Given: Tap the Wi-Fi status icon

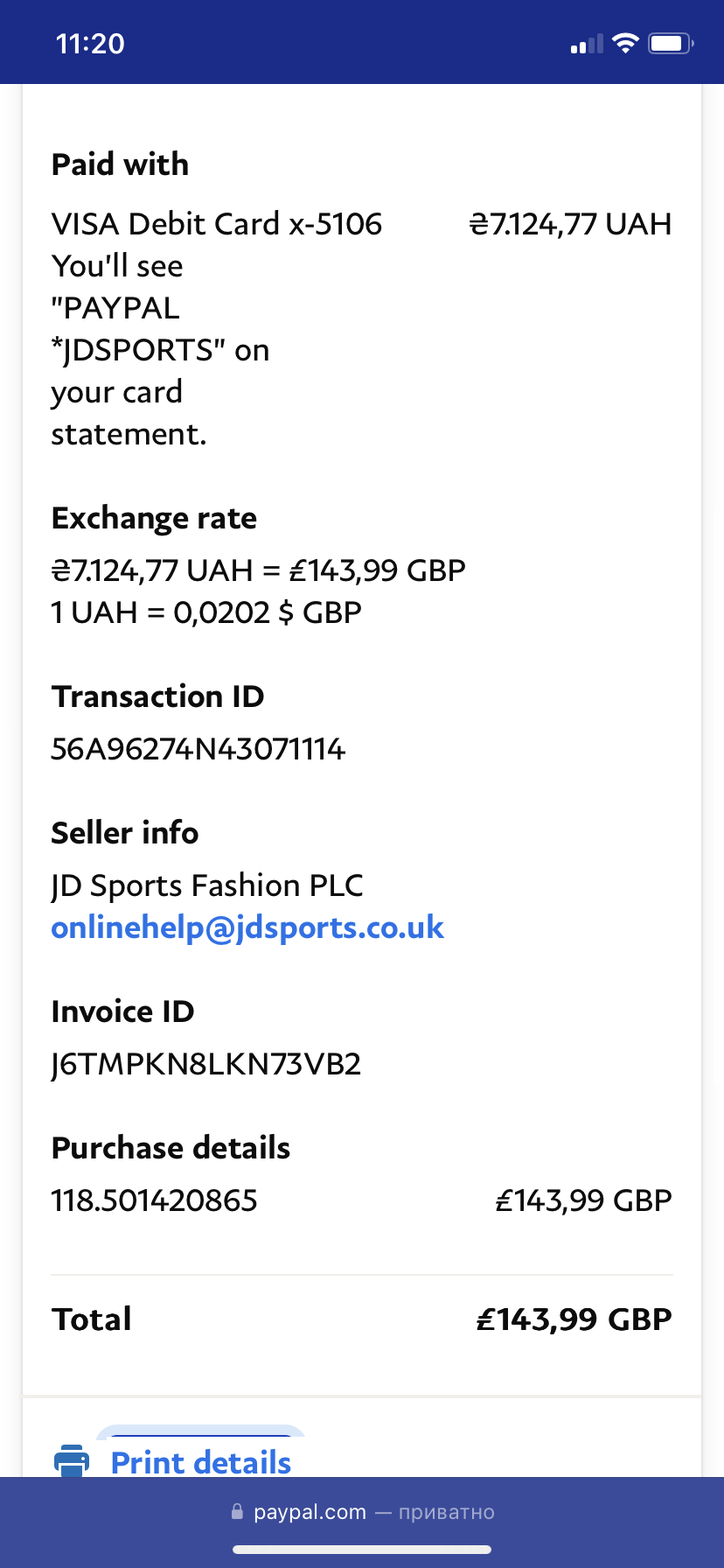Looking at the screenshot, I should coord(625,43).
